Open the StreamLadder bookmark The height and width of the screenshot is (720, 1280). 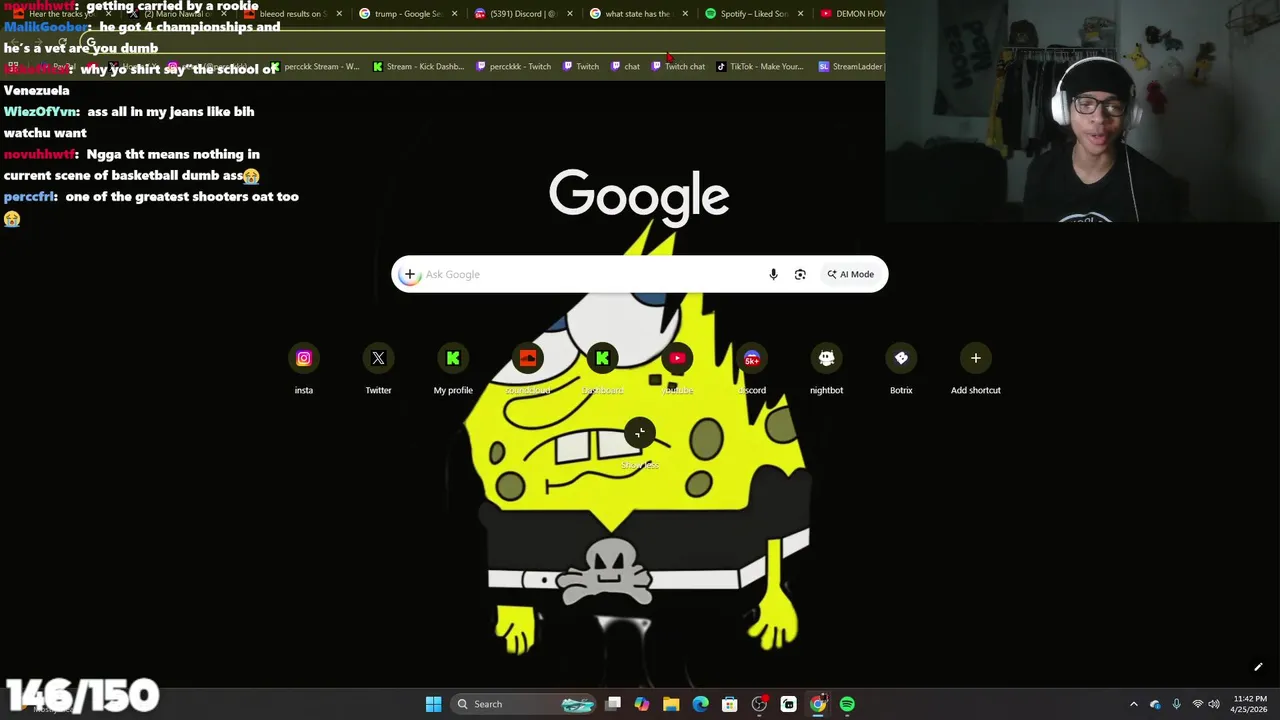pos(851,67)
